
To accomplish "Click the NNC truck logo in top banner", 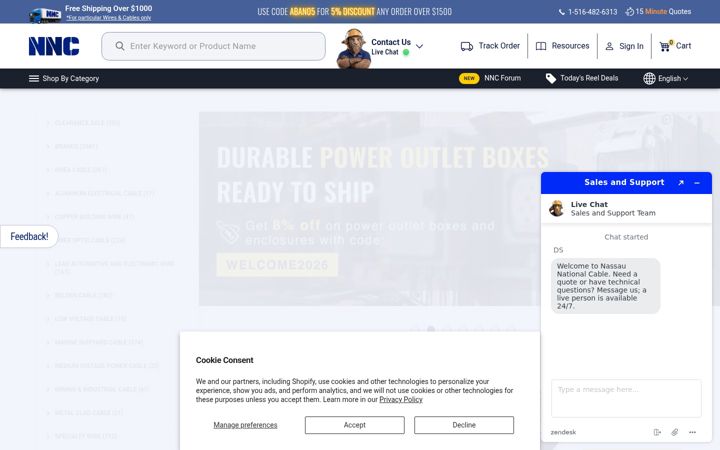I will [45, 15].
